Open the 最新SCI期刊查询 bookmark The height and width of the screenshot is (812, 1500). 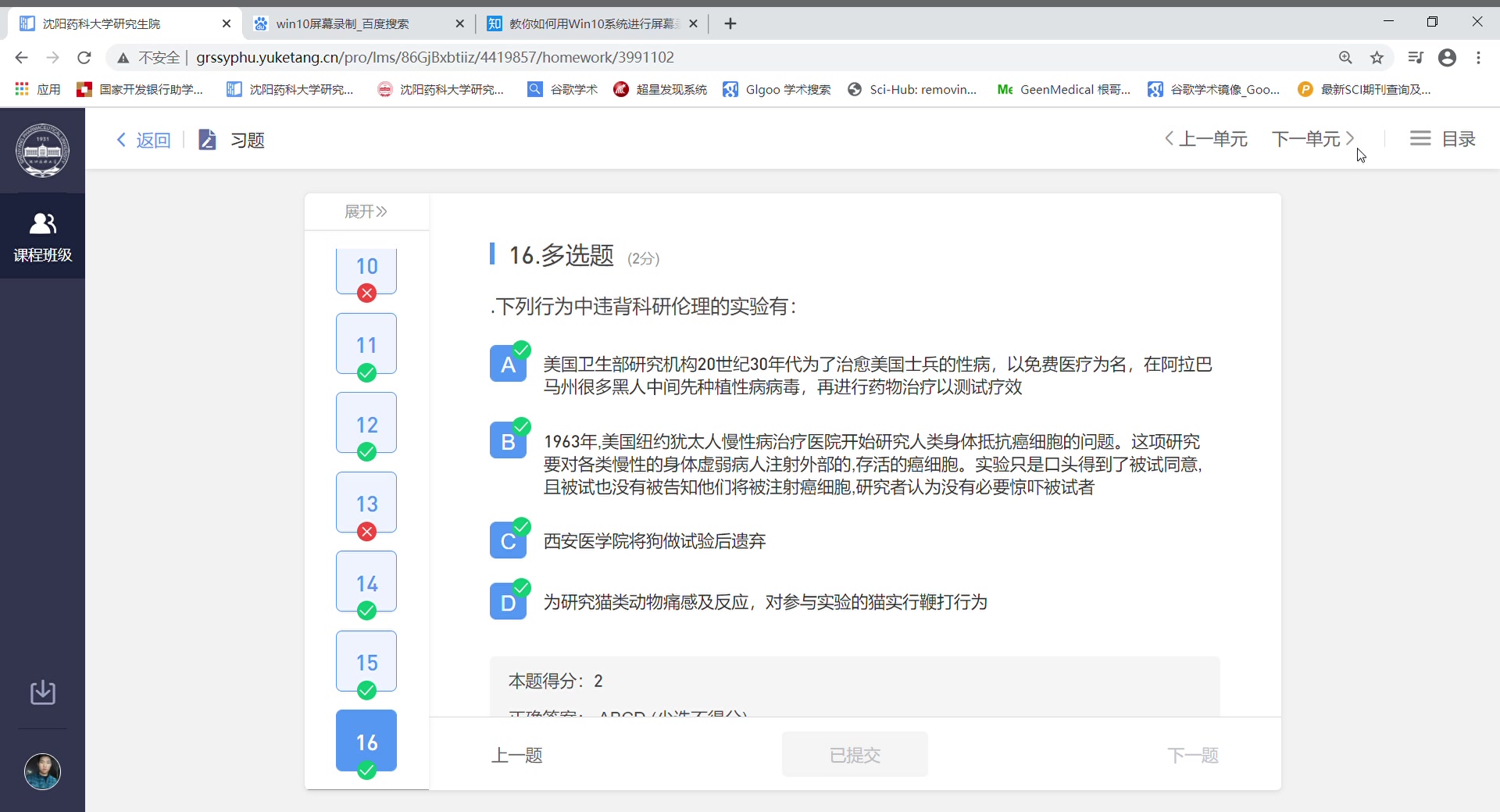tap(1365, 90)
